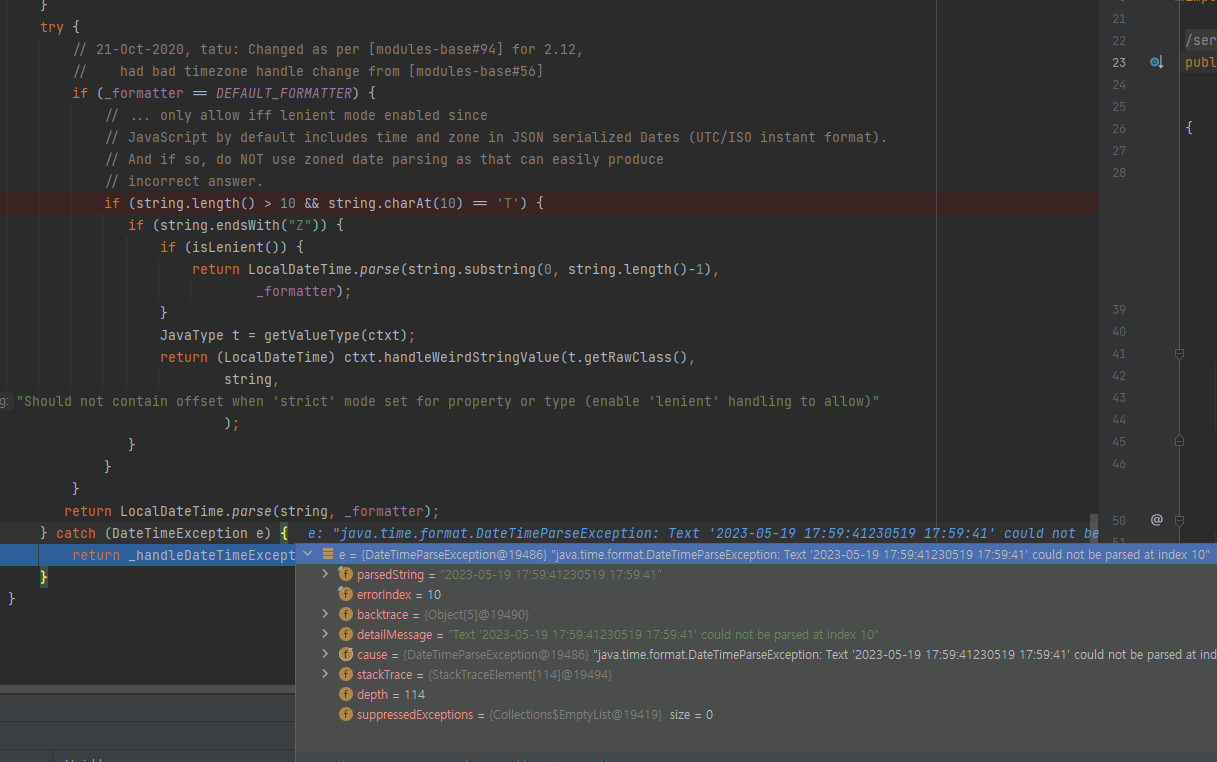Click the detailMessage value text

[x=663, y=635]
